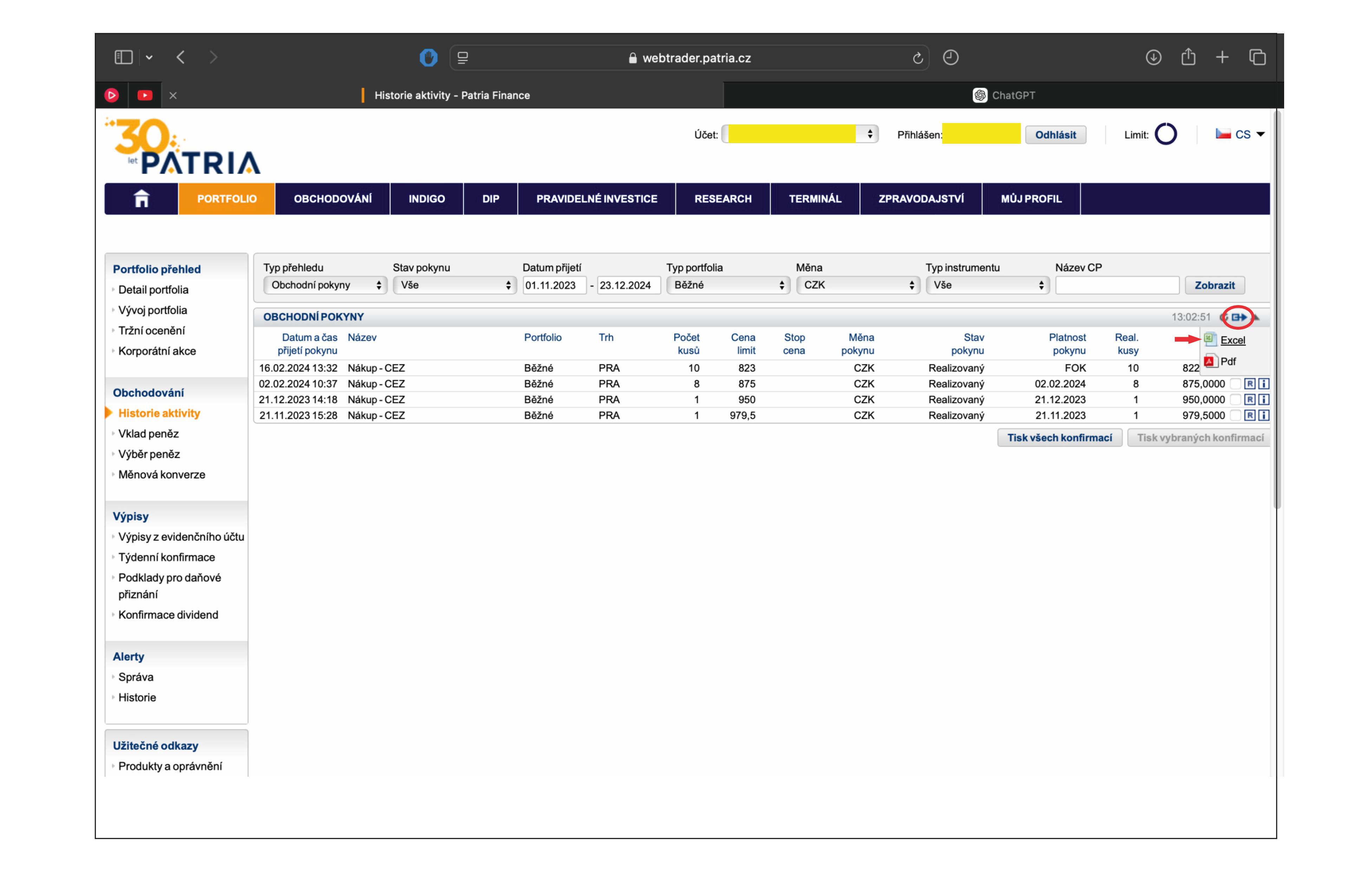
Task: Tick checkbox for the 979,5000 order row
Action: point(1235,415)
